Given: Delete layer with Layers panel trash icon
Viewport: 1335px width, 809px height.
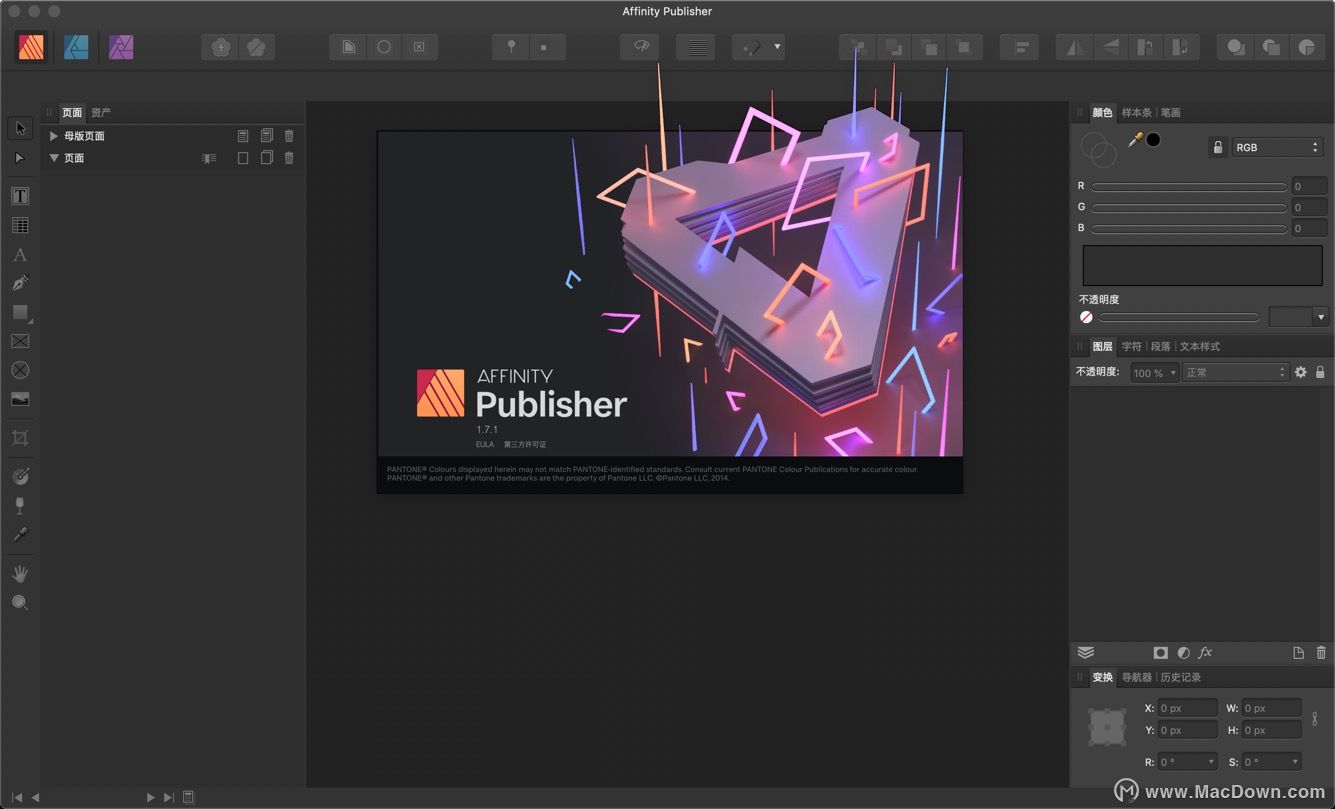Looking at the screenshot, I should pos(1321,652).
